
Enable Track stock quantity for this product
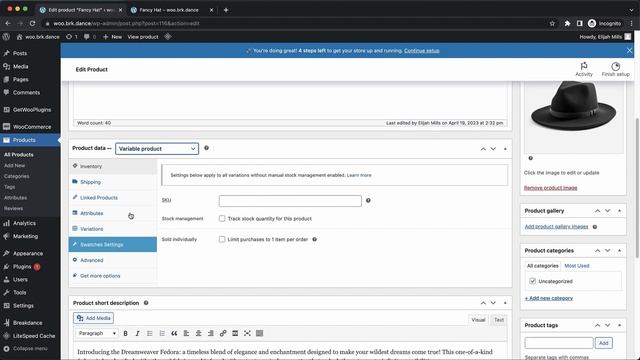(x=222, y=218)
